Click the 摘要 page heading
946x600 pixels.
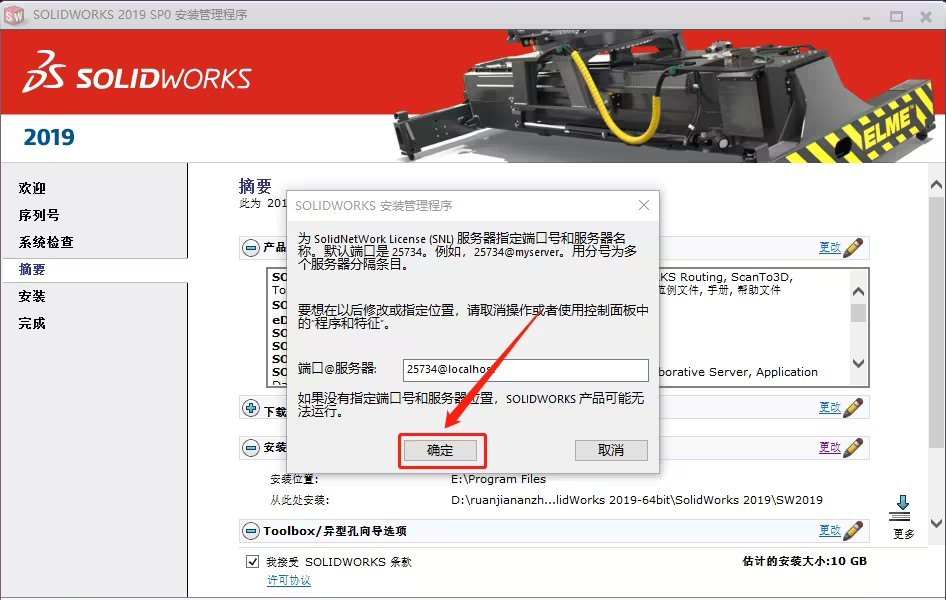pyautogui.click(x=255, y=186)
